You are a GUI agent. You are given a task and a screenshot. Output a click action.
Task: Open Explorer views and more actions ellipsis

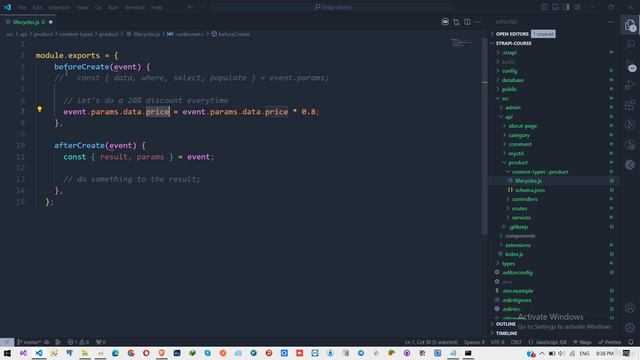pos(611,22)
